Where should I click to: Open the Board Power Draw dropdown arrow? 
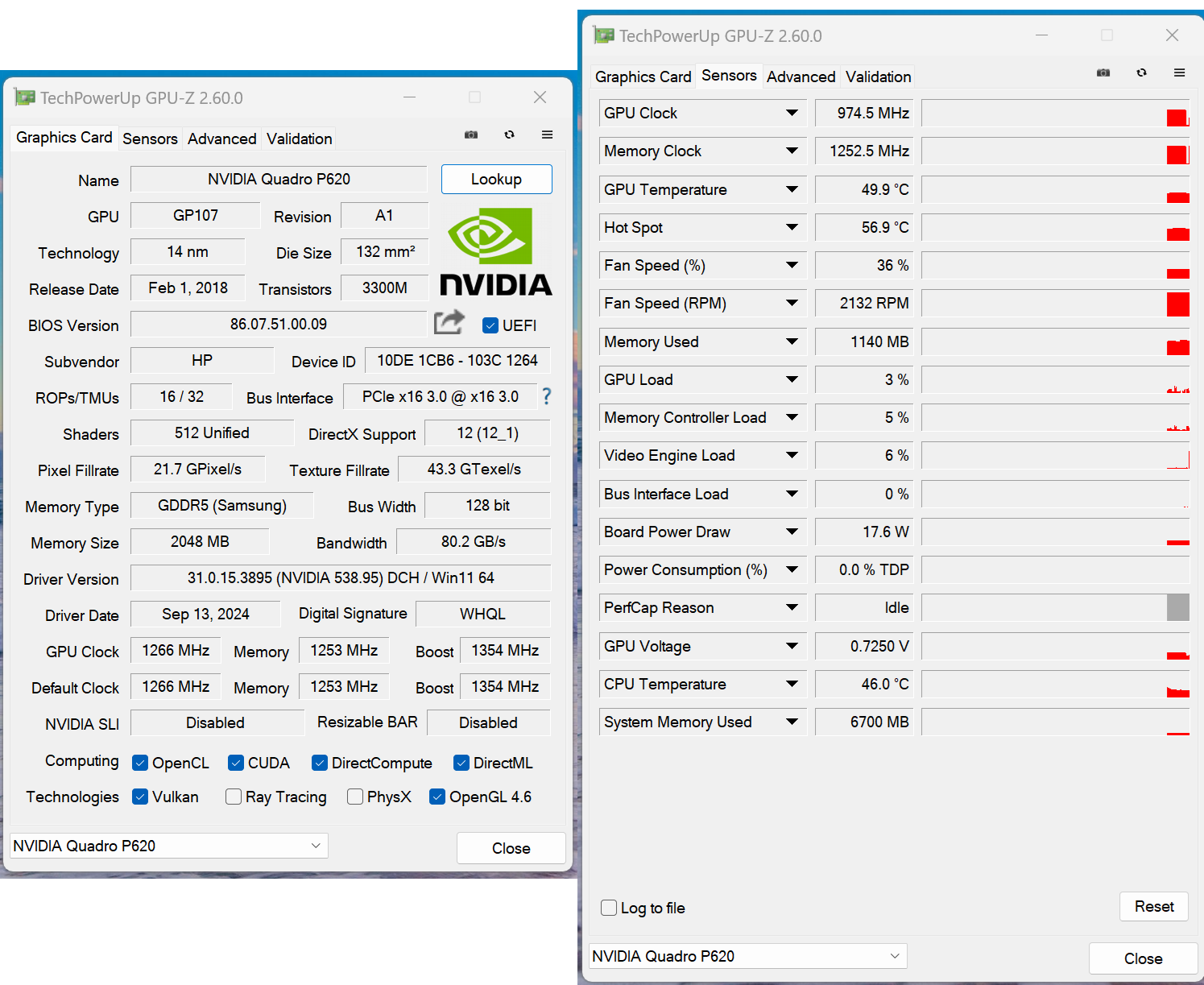click(792, 532)
